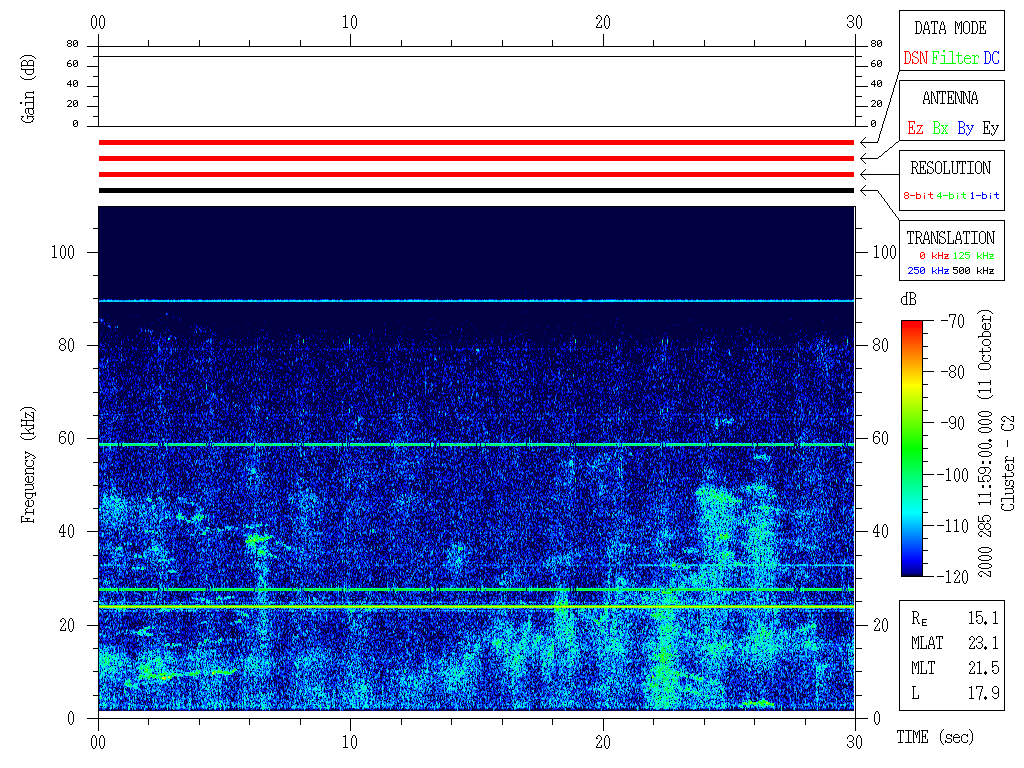Click the Frequency (kHz) axis label
Screen dimensions: 1024x768
click(30, 460)
